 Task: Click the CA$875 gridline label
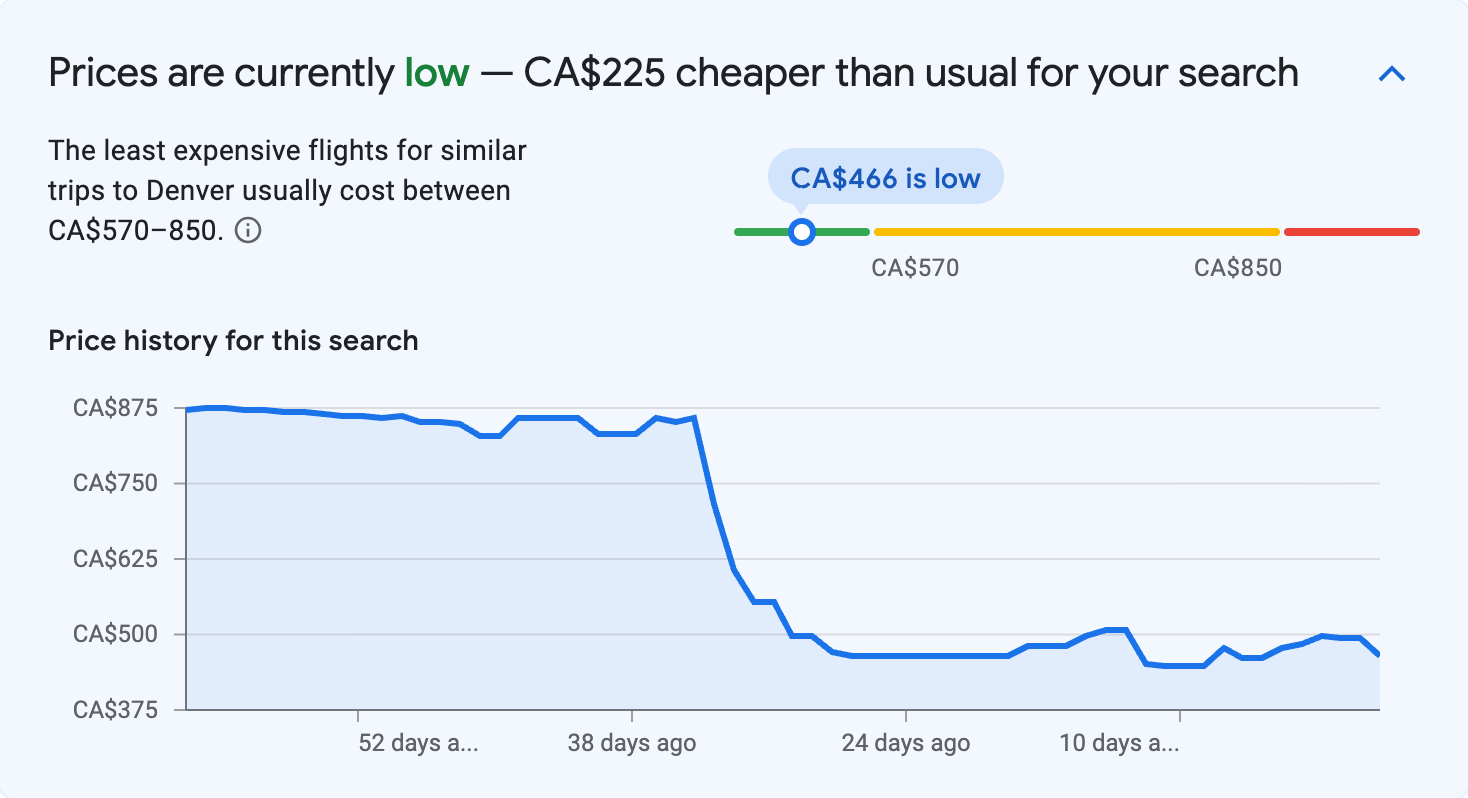click(117, 407)
